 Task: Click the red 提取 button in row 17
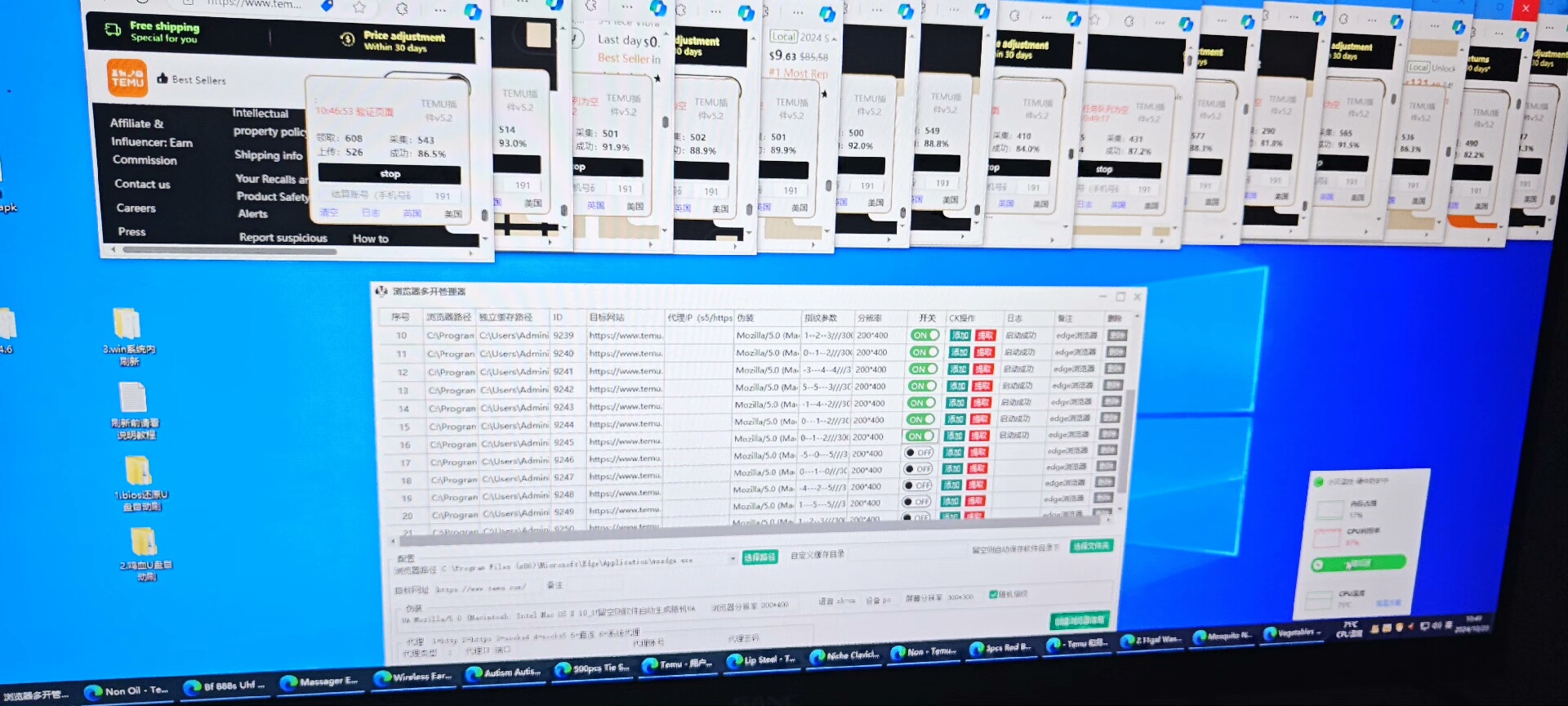(978, 452)
